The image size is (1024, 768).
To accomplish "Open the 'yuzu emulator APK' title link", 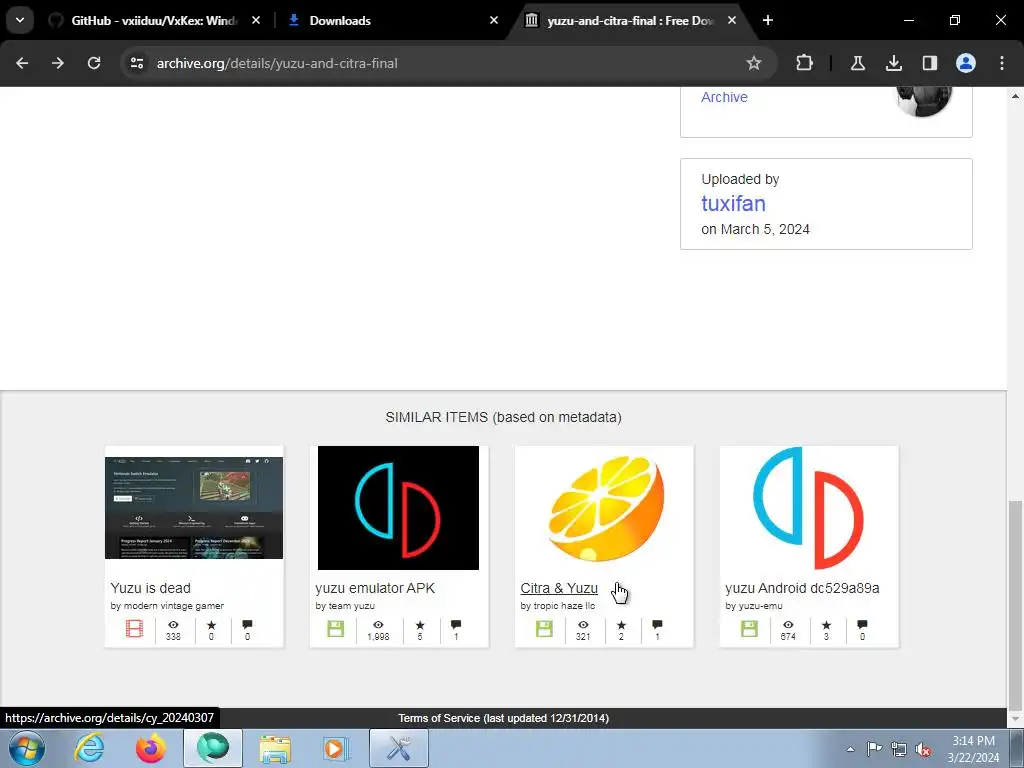I will (x=375, y=588).
